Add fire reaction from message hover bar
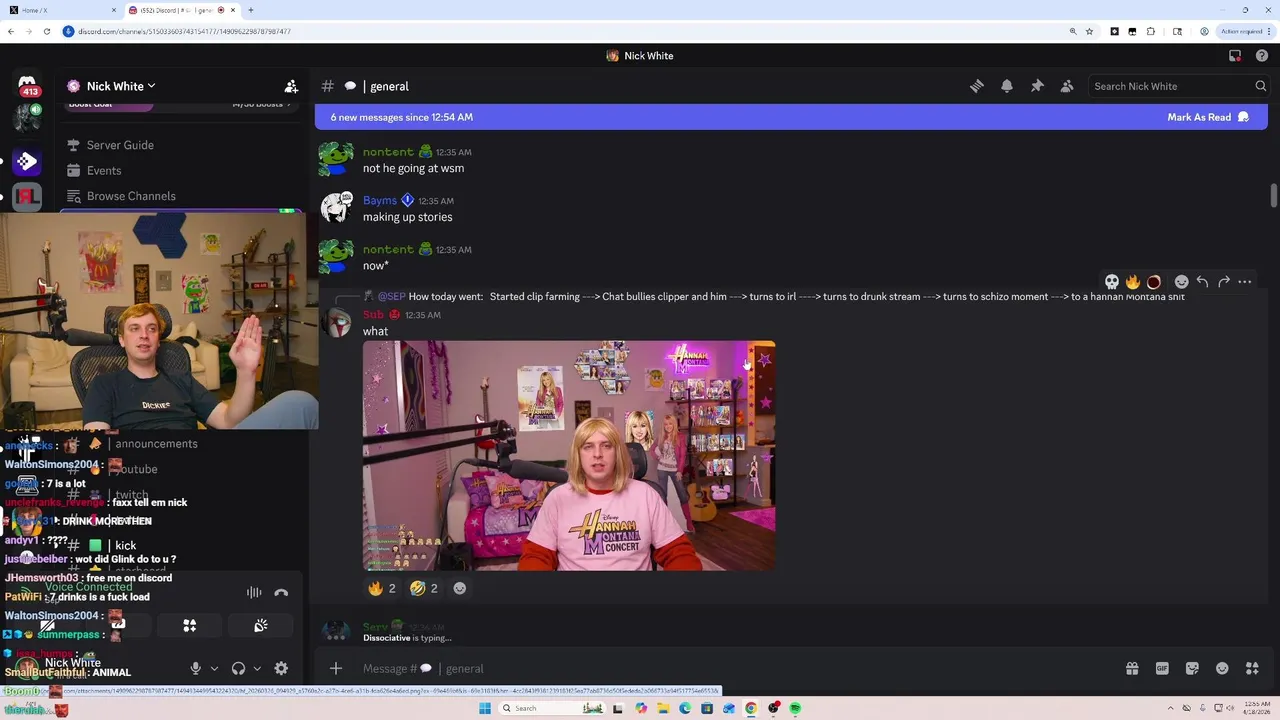 [1133, 282]
